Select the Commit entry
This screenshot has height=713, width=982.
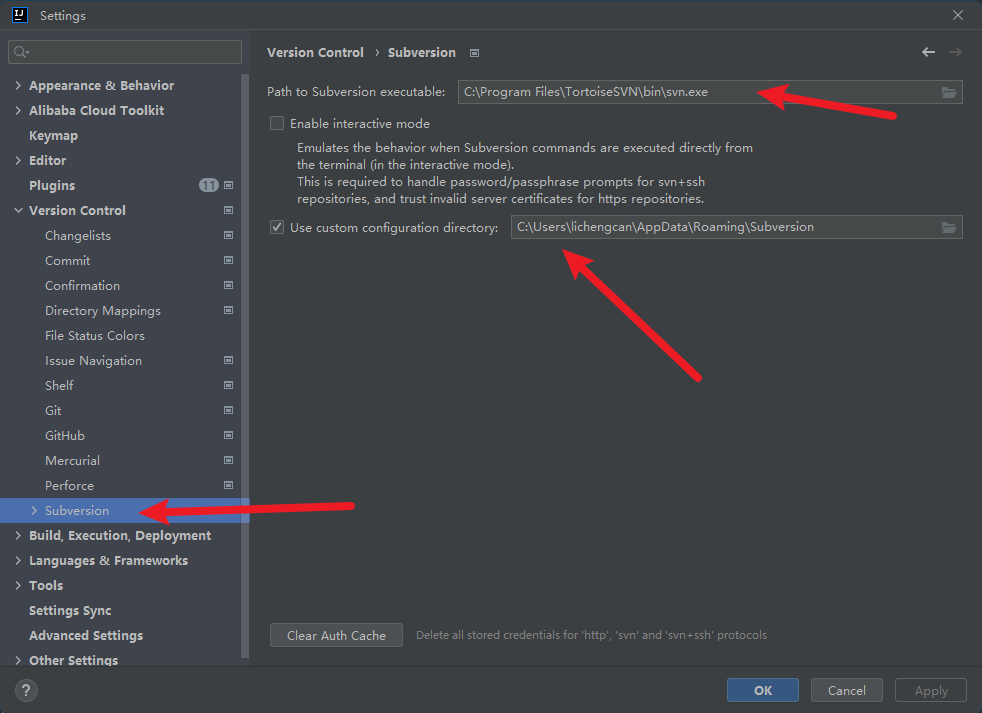point(68,261)
